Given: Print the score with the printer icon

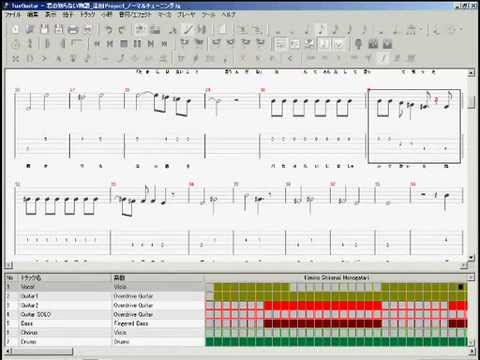Looking at the screenshot, I should coord(73,29).
